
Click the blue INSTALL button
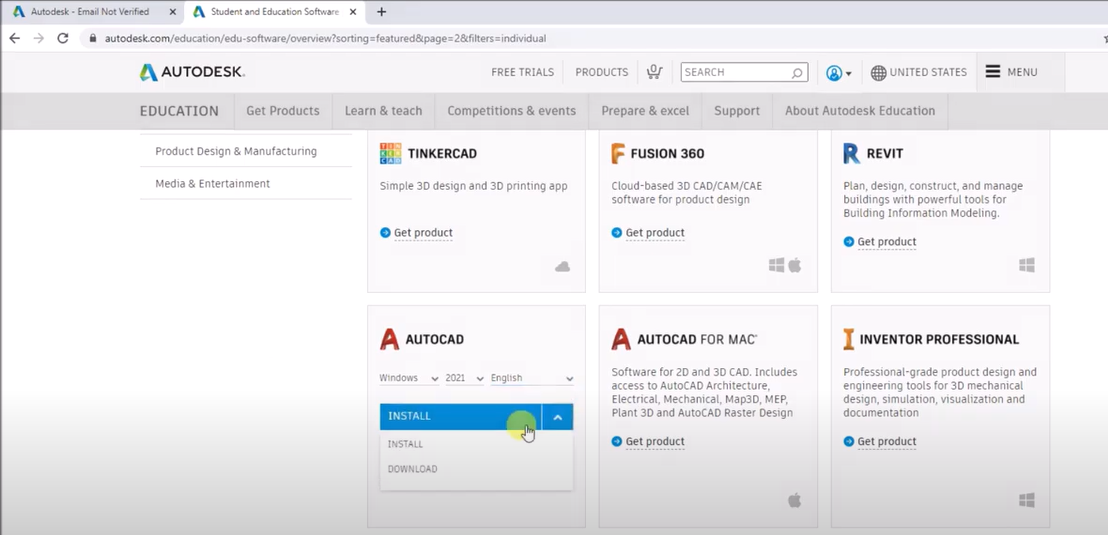click(461, 417)
